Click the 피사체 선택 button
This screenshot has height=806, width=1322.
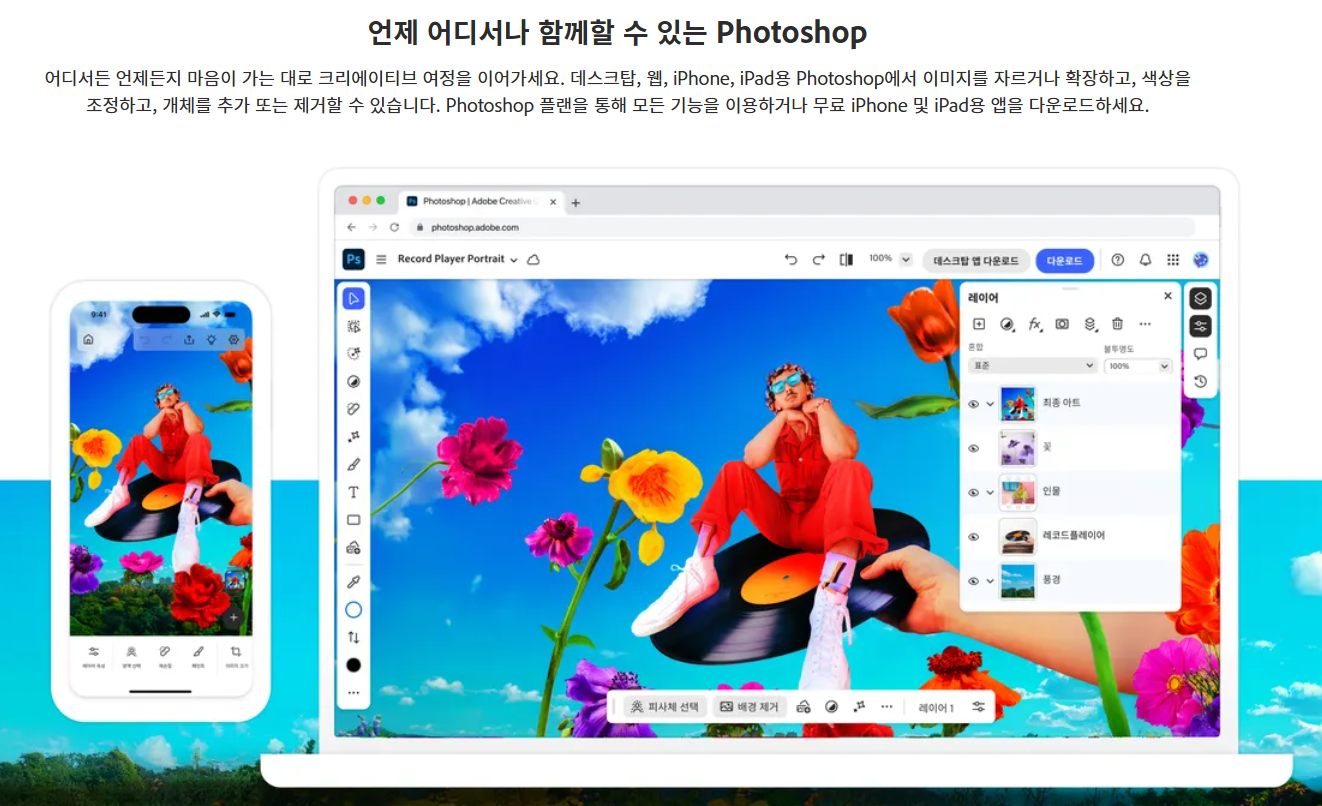tap(664, 706)
